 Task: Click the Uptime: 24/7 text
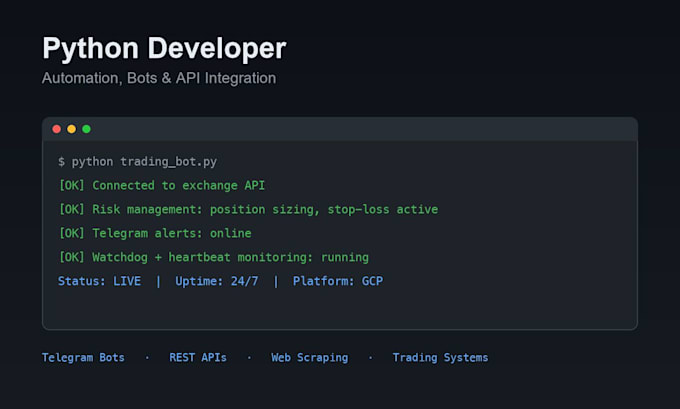point(216,281)
